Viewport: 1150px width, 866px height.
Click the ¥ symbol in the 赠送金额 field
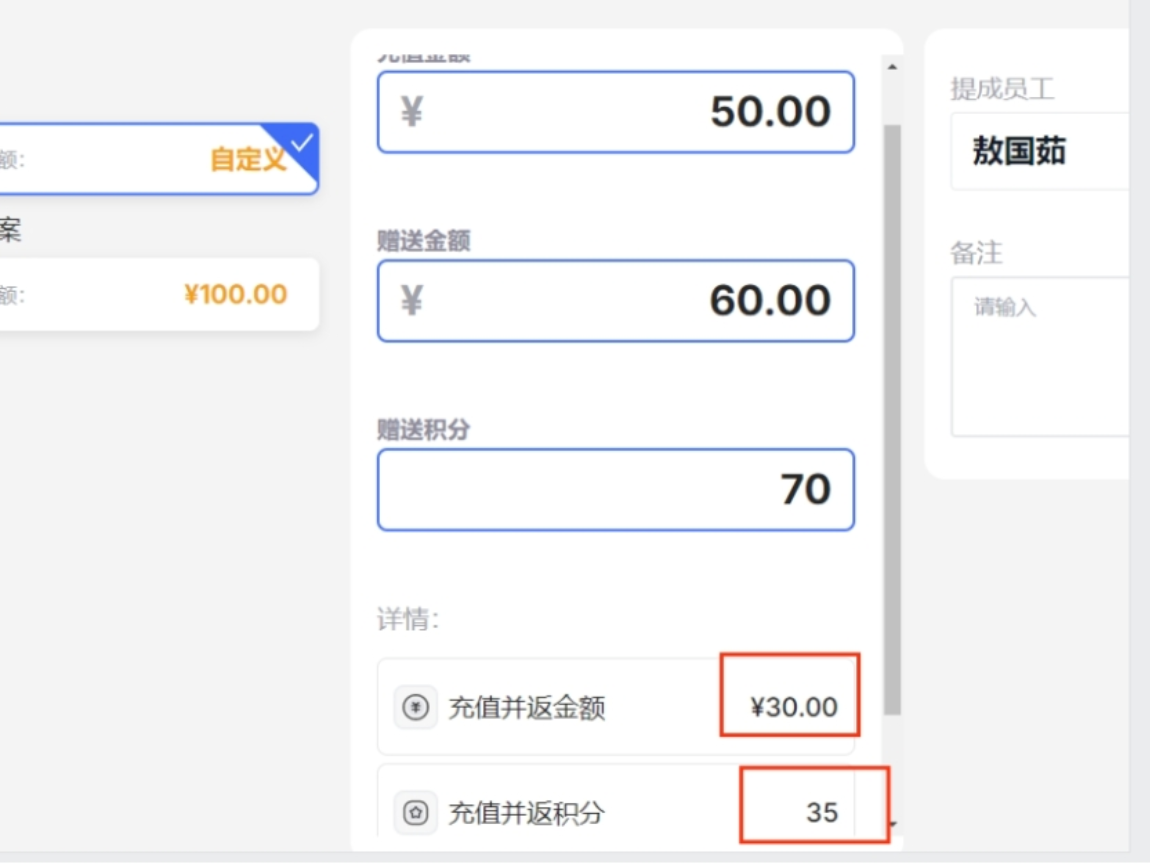tap(411, 300)
